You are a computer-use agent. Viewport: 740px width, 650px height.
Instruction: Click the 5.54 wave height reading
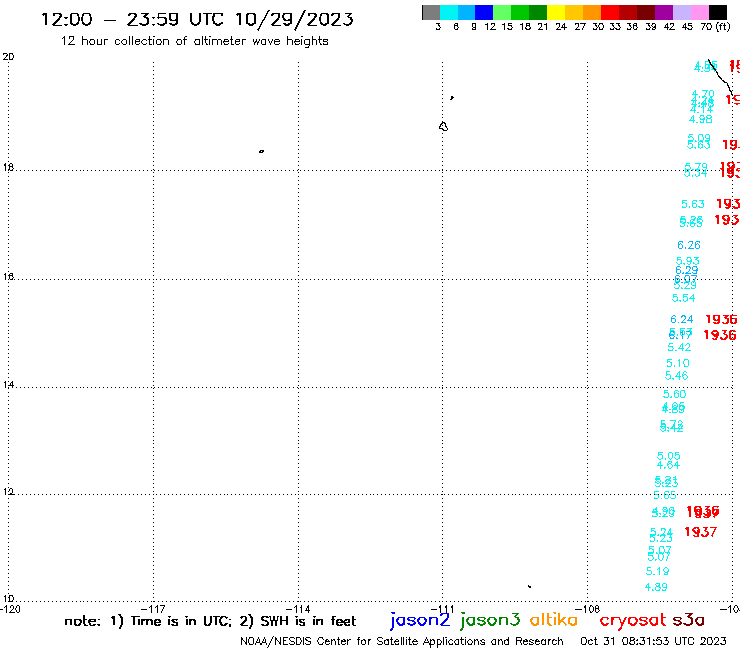(683, 298)
